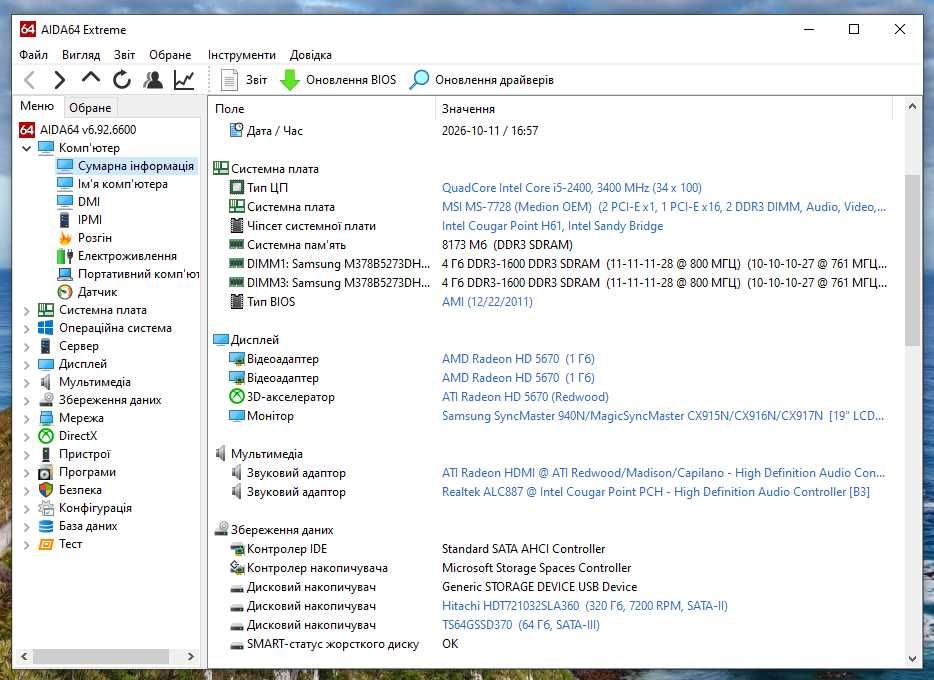The image size is (934, 680).
Task: Click the DirectX Xbox logo icon
Action: pyautogui.click(x=46, y=436)
